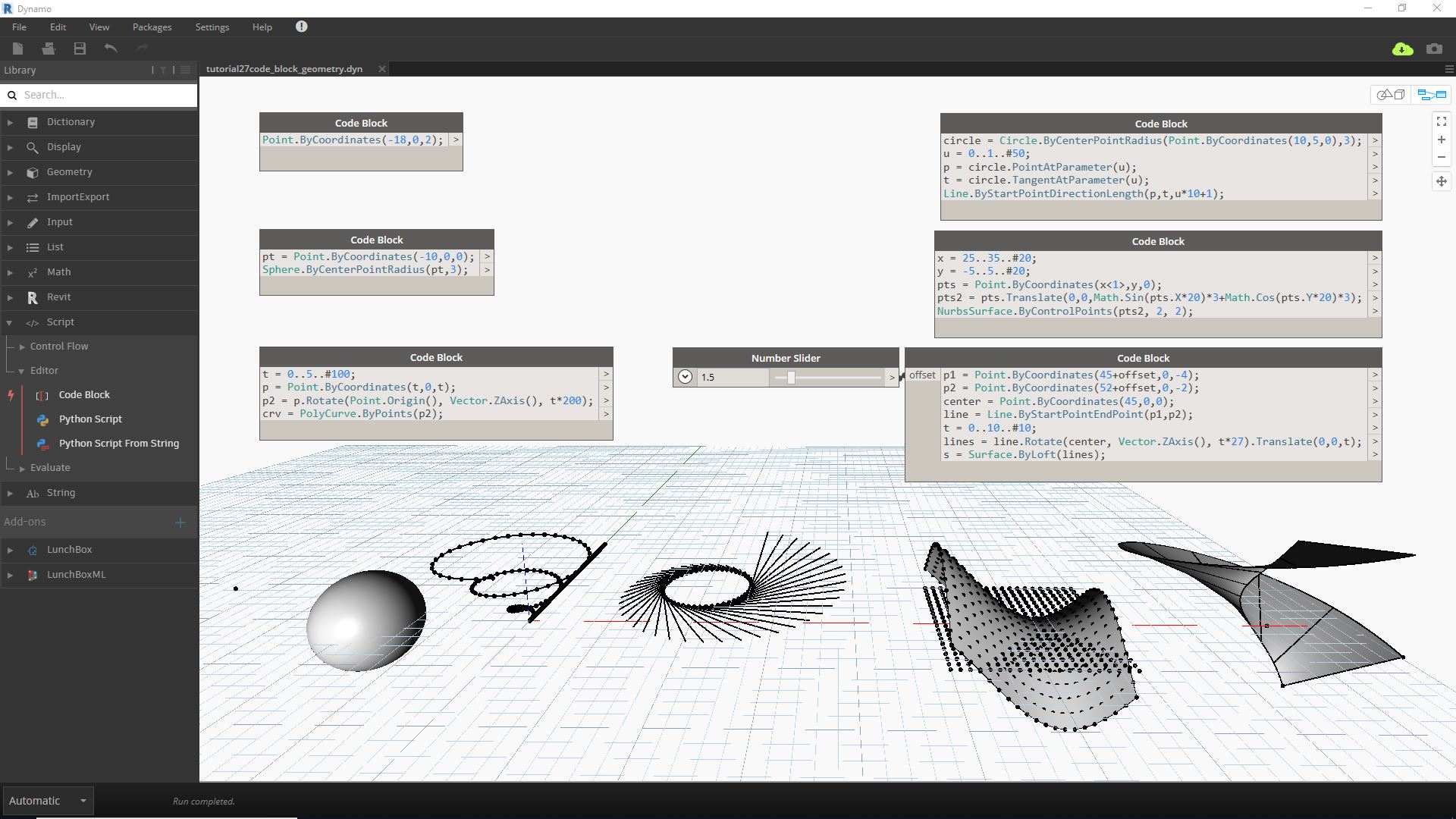Screen dimensions: 1456x819
Task: Open the Automatic run mode dropdown
Action: (x=83, y=801)
